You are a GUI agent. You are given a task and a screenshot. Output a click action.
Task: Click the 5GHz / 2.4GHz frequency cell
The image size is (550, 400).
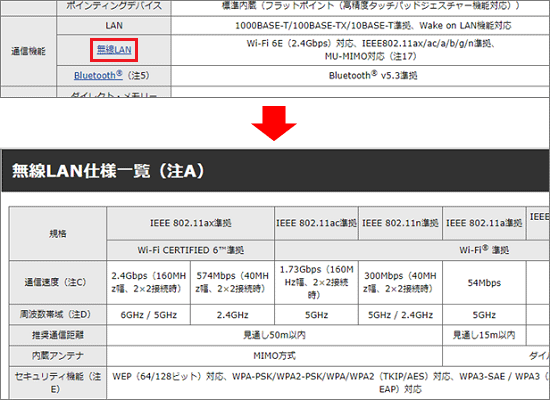(400, 315)
